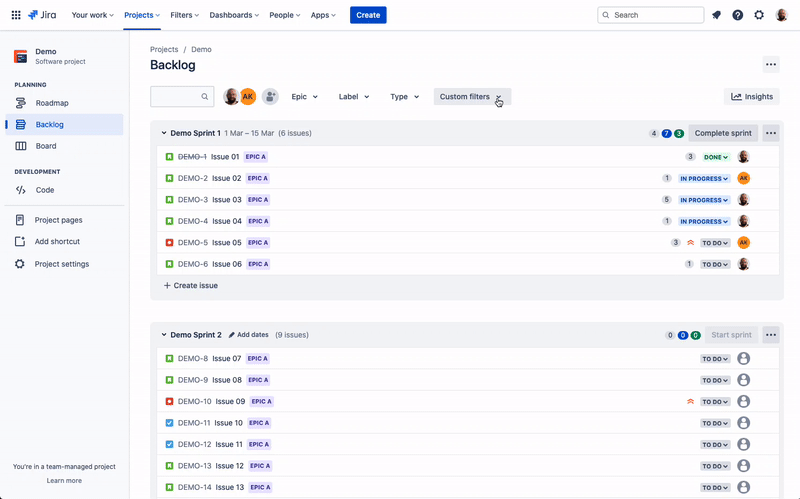Click the story type icon of DEMO-1
This screenshot has height=499, width=800.
click(x=169, y=157)
